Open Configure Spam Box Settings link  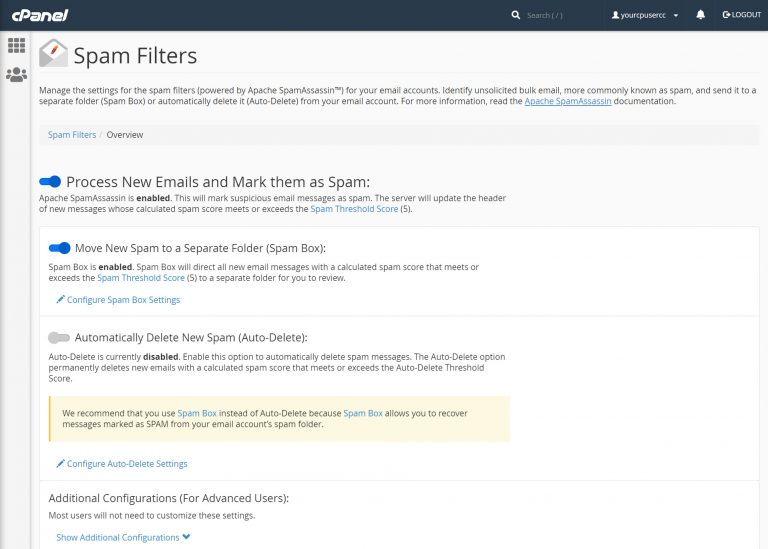(123, 299)
